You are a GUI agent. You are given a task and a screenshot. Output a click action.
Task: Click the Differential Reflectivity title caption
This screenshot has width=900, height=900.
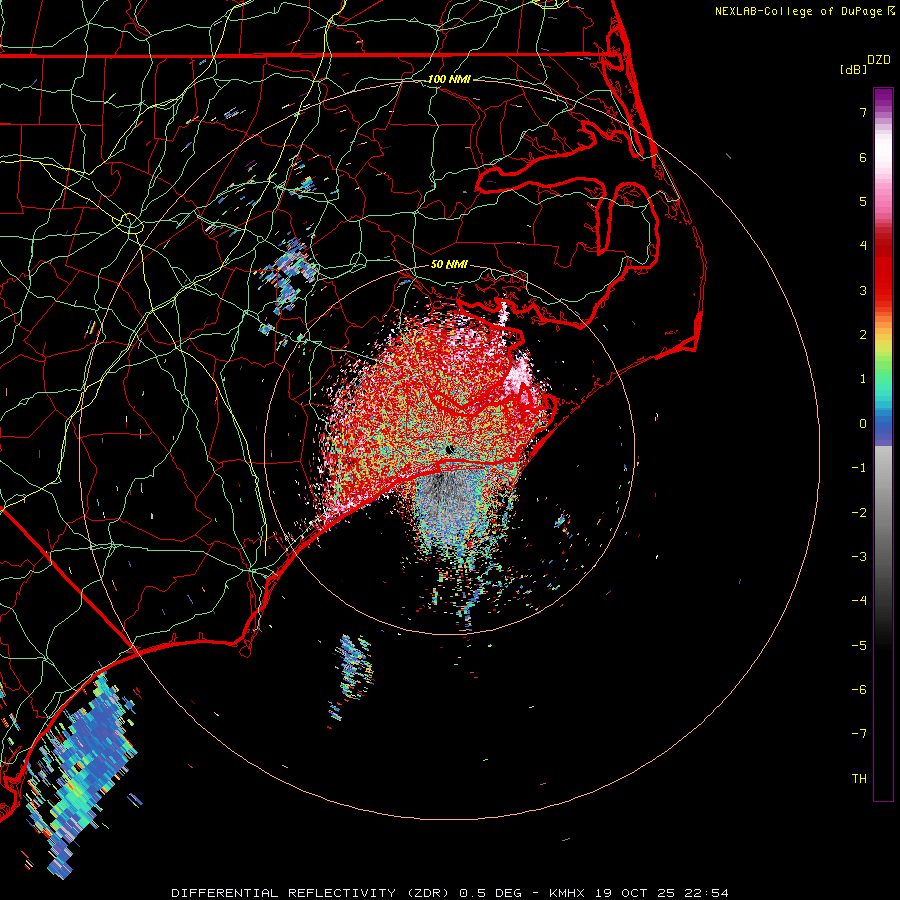tap(450, 893)
